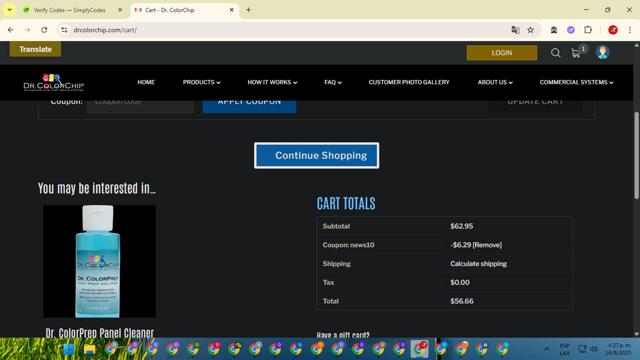Viewport: 640px width, 360px height.
Task: Close the Cart - Dr. ColorChip tab
Action: pyautogui.click(x=231, y=10)
